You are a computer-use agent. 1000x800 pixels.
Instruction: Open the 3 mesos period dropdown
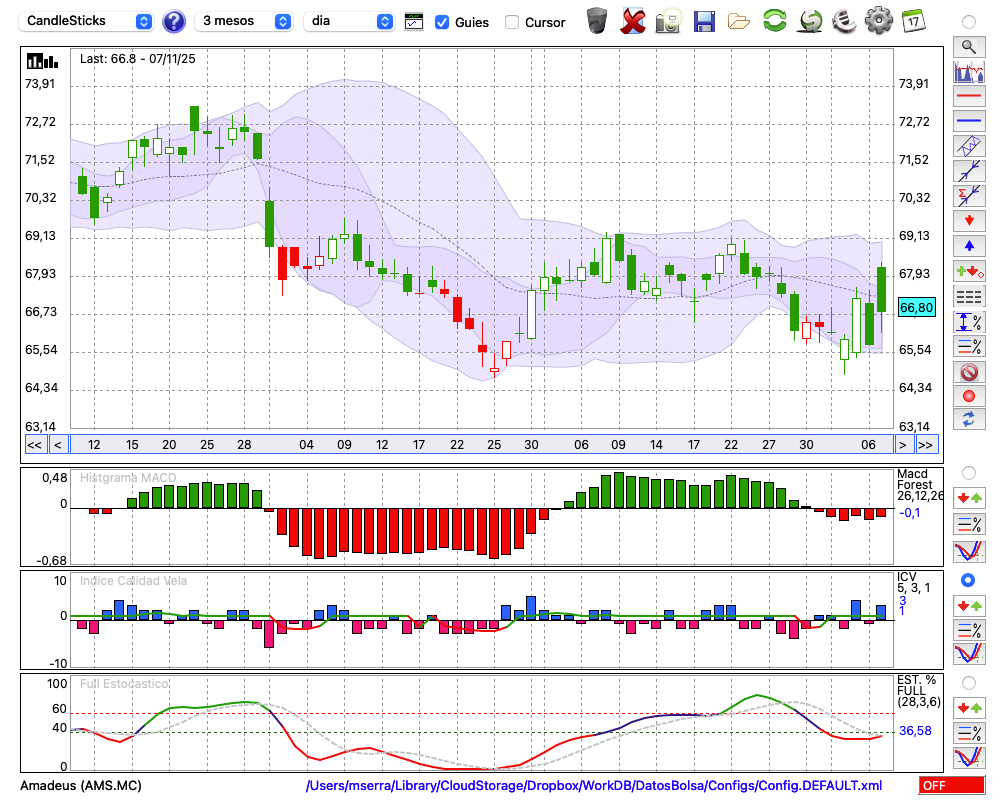point(243,21)
